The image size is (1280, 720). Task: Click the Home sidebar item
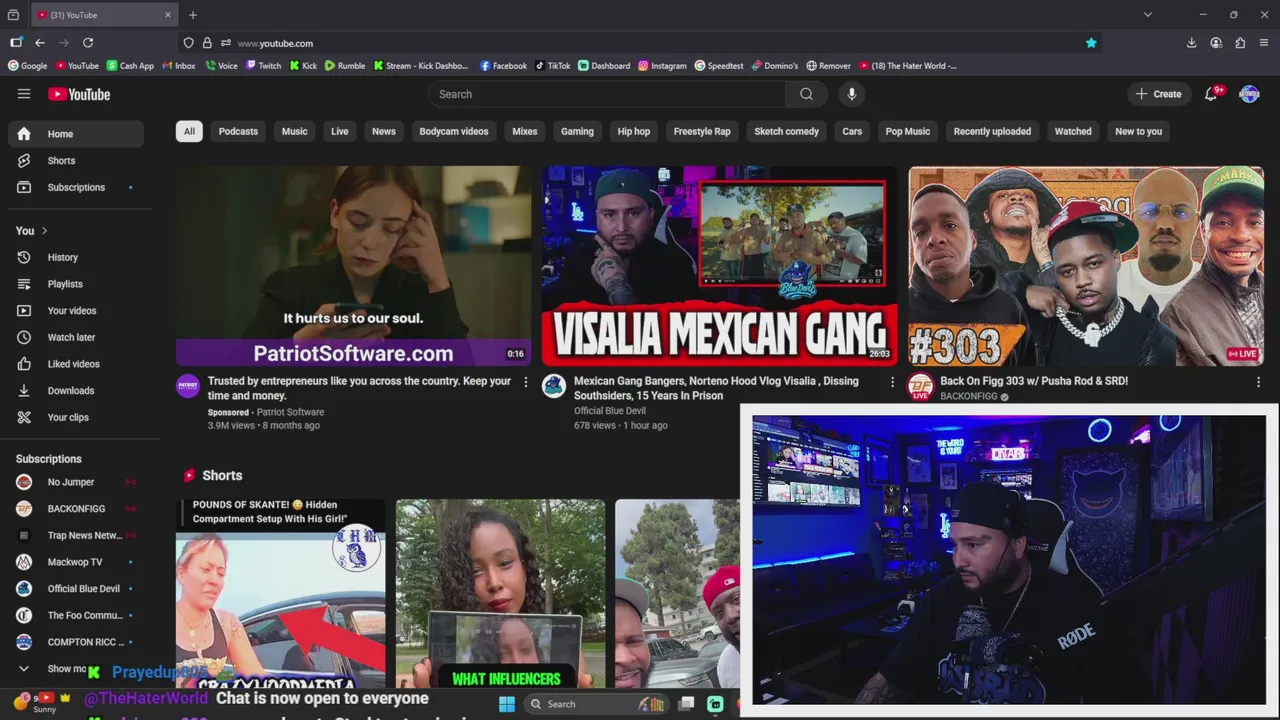76,134
